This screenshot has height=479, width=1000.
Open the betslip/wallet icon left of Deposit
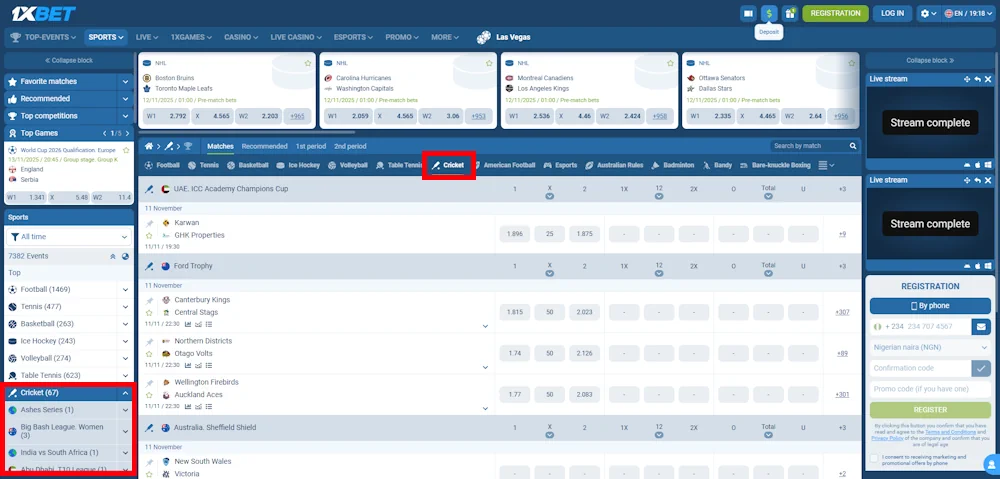pyautogui.click(x=748, y=13)
